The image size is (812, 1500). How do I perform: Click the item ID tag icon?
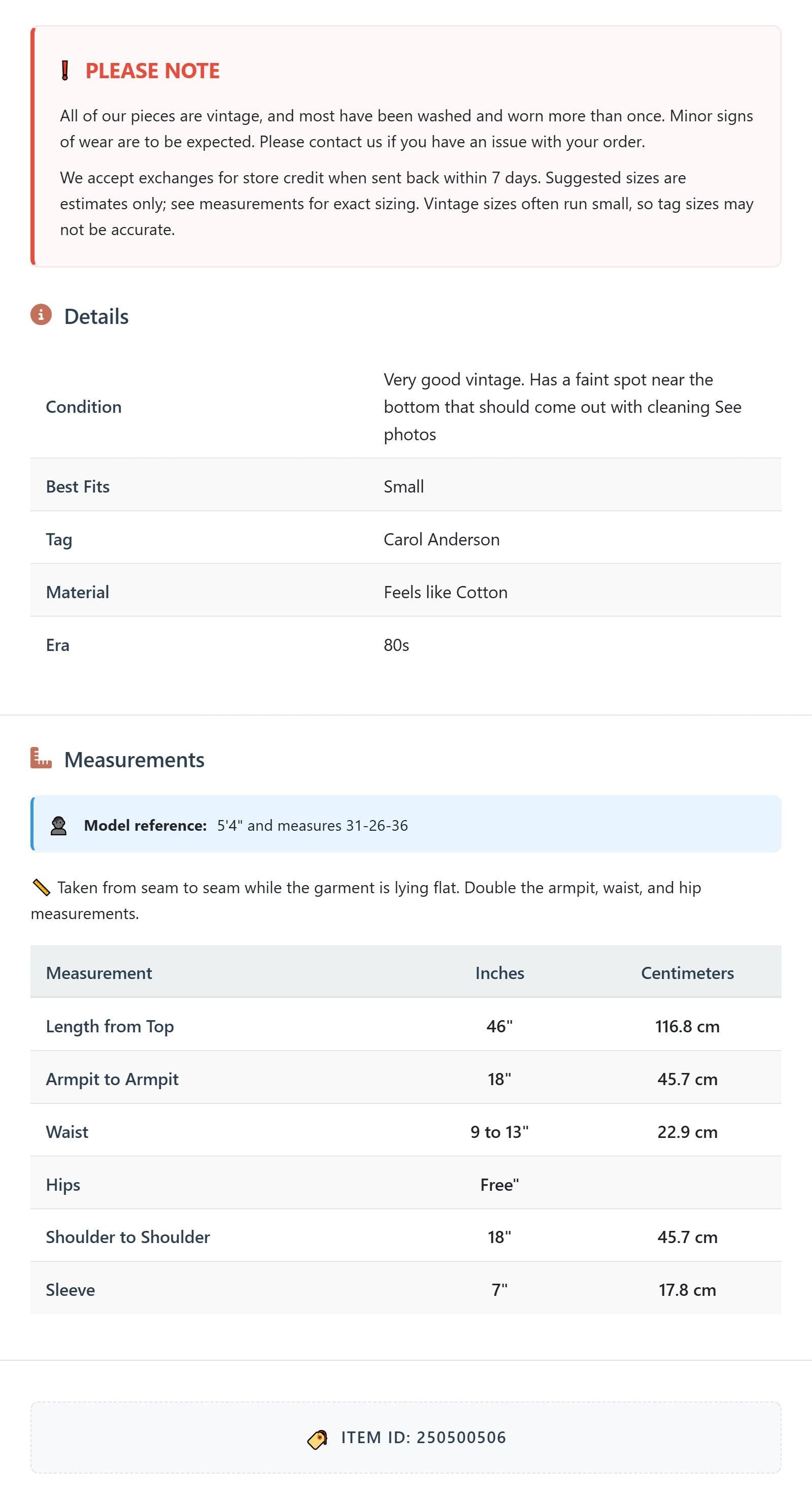317,1439
